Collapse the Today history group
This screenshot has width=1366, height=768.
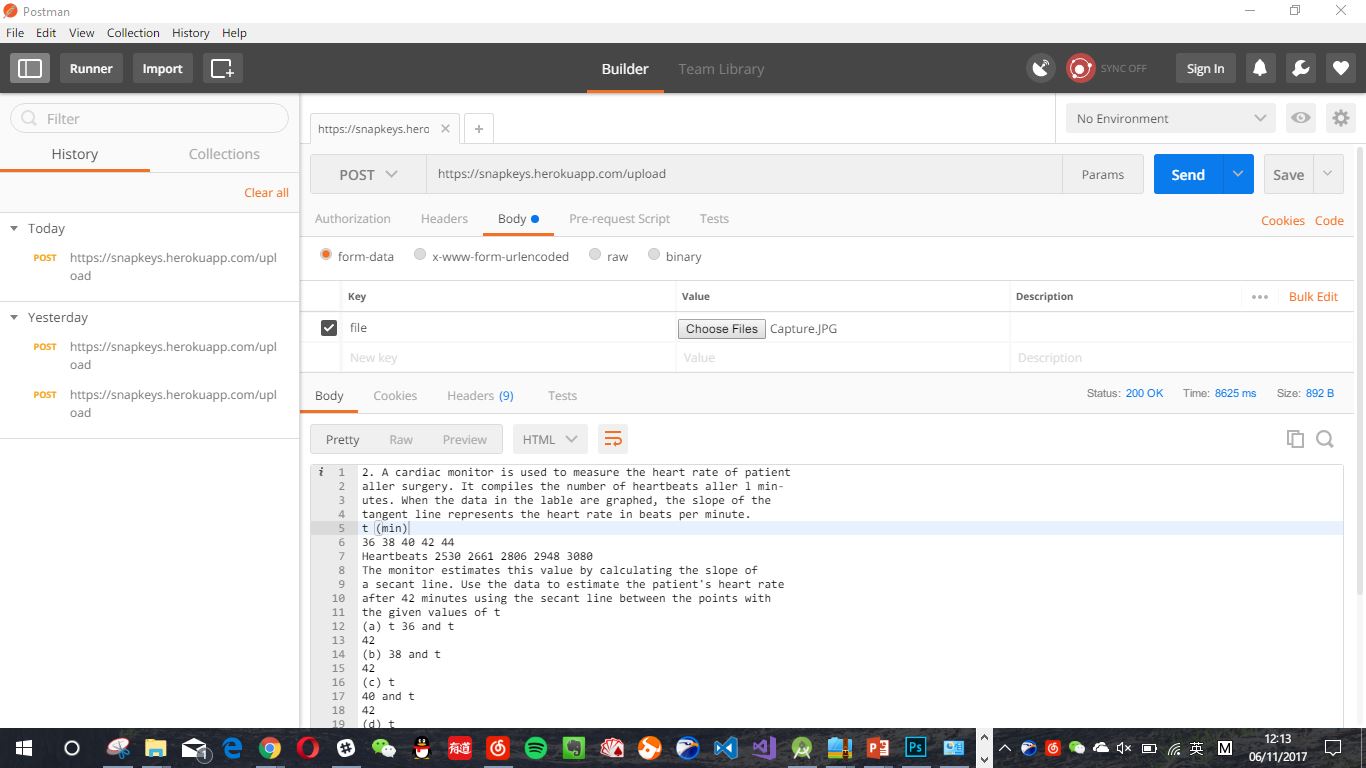(x=14, y=229)
